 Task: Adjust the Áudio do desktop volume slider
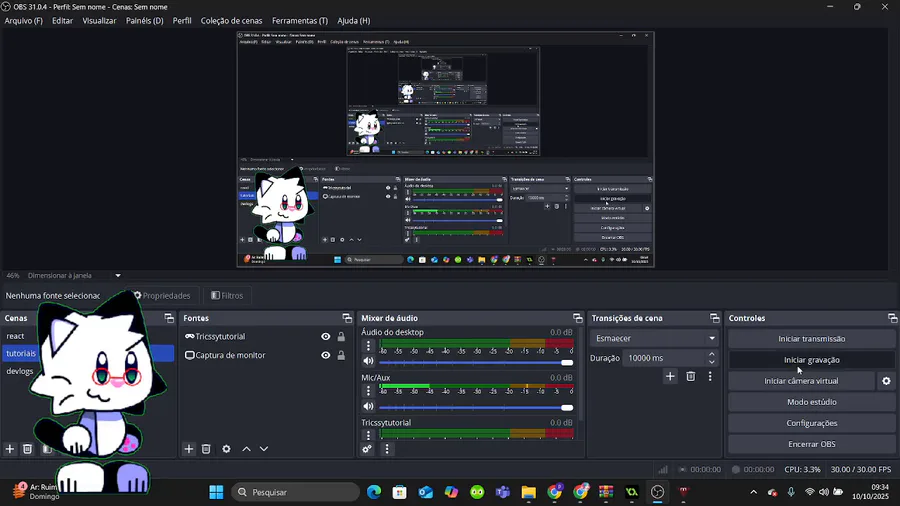(x=476, y=362)
